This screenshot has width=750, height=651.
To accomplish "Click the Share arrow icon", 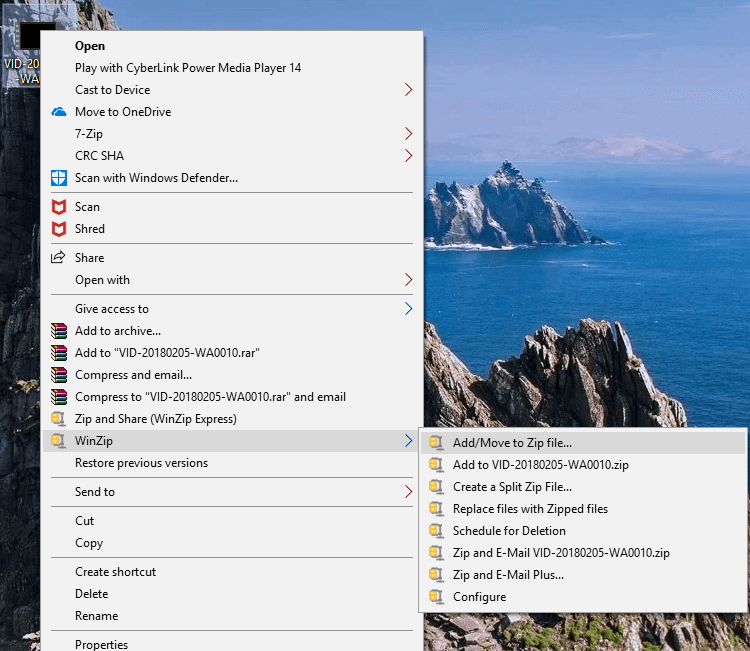I will click(x=58, y=258).
